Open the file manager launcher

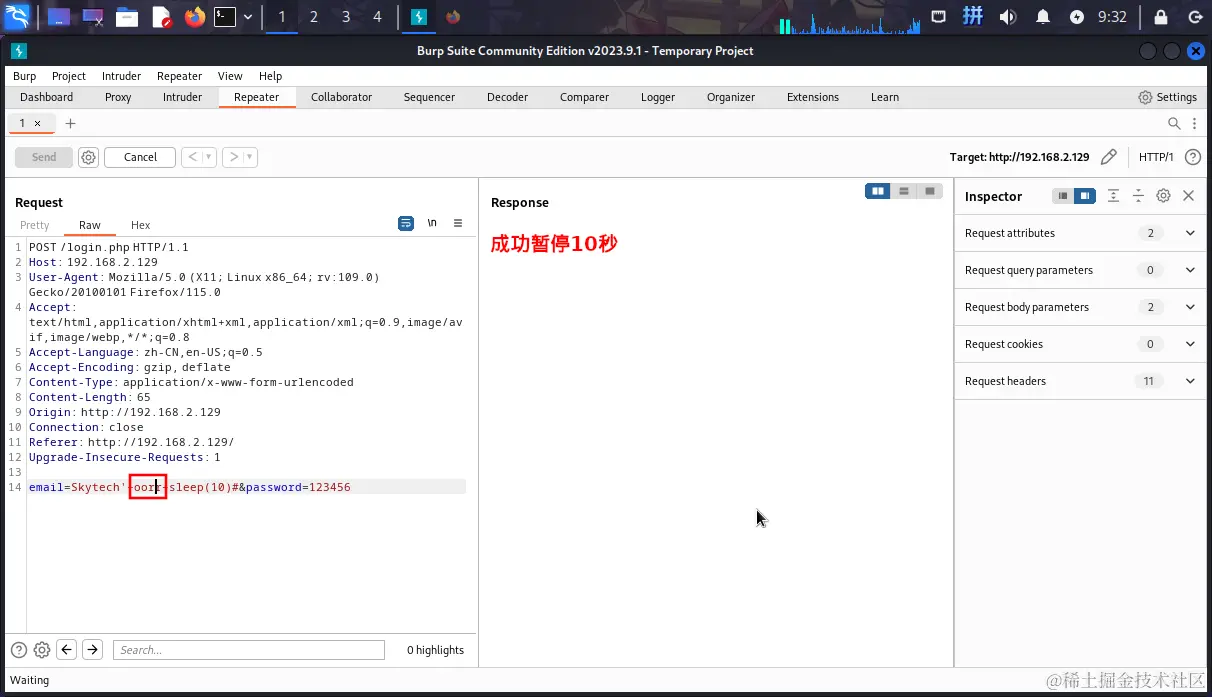(126, 17)
